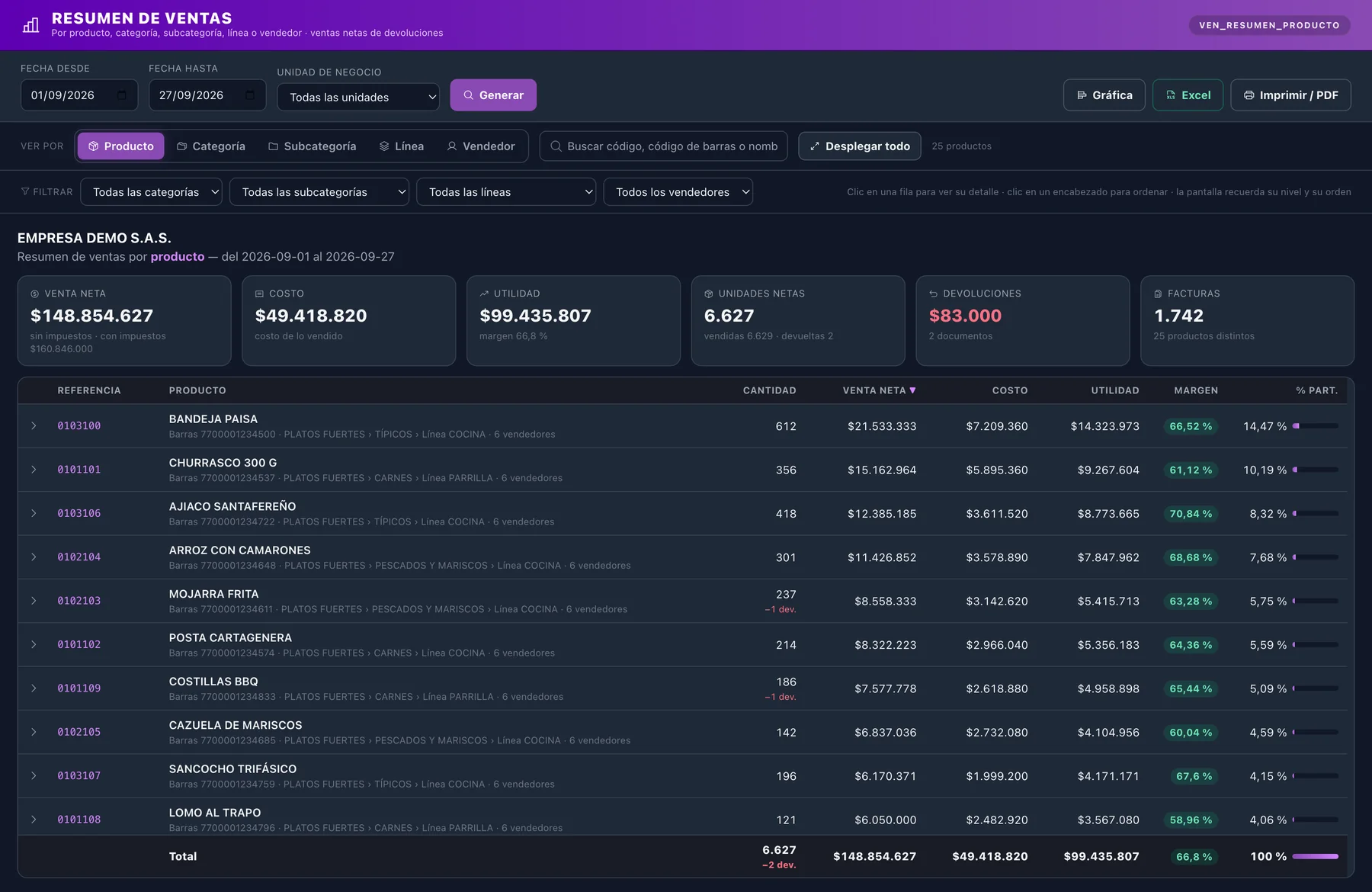Click the Devoluciones return icon
This screenshot has height=892, width=1372.
[x=933, y=294]
